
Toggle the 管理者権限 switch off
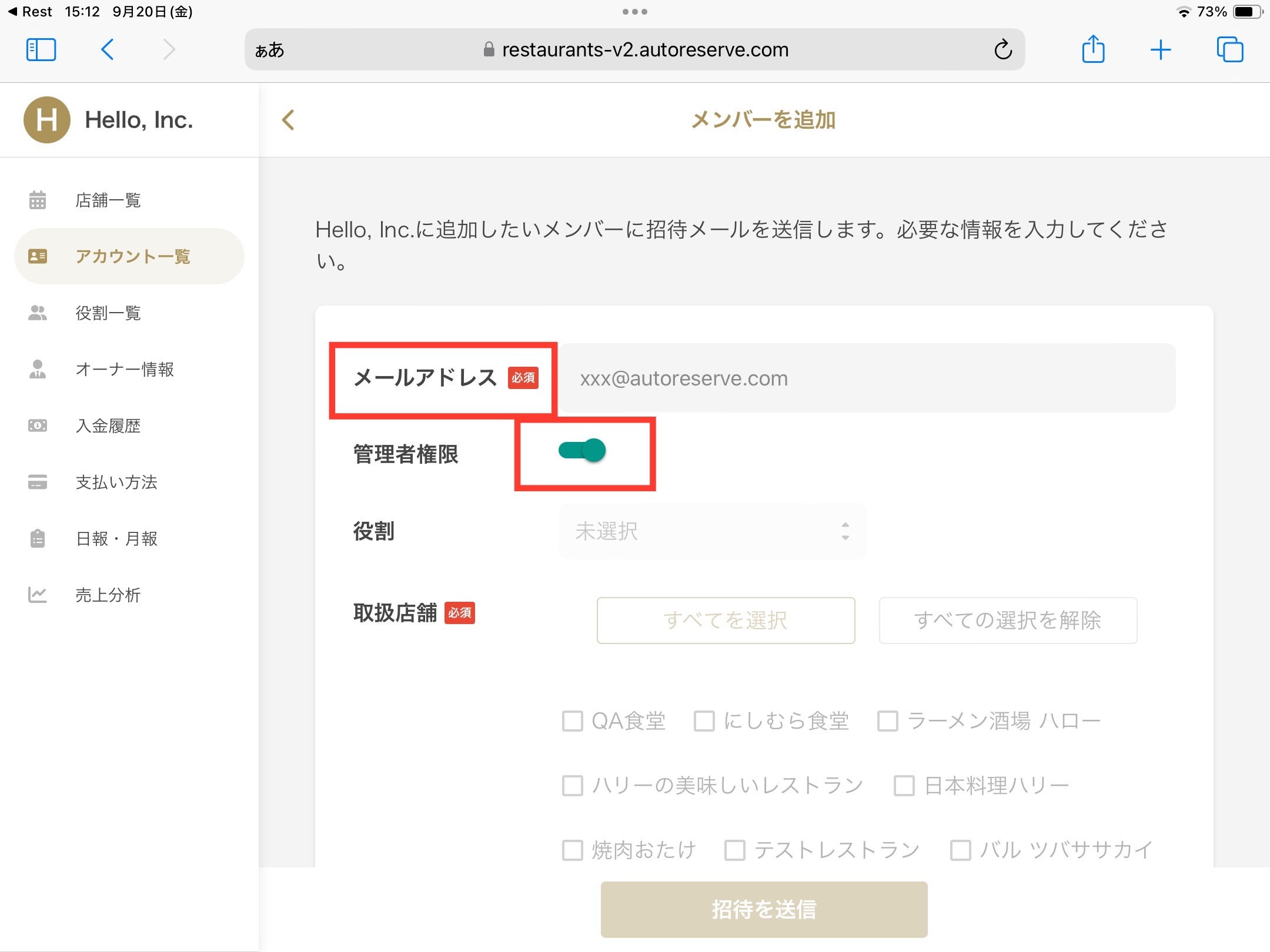(x=582, y=451)
